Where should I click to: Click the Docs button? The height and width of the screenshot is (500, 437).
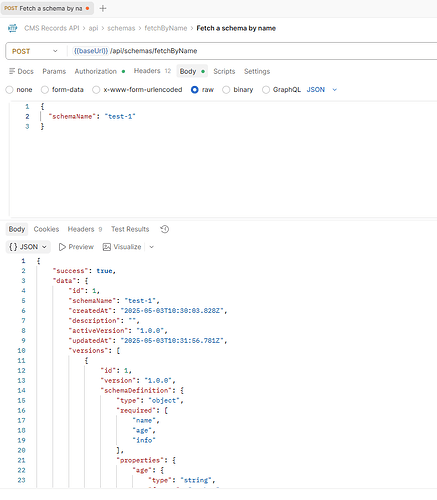tap(21, 71)
